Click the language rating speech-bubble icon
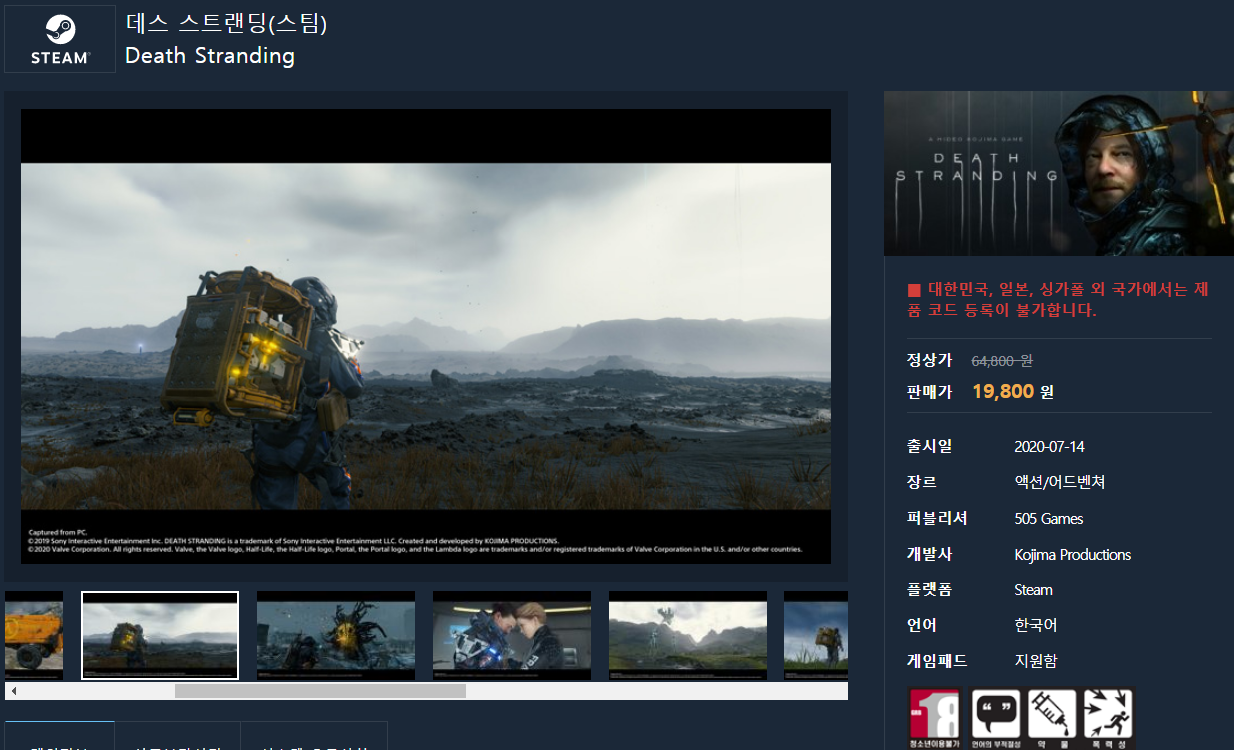Viewport: 1234px width, 750px height. coord(995,719)
